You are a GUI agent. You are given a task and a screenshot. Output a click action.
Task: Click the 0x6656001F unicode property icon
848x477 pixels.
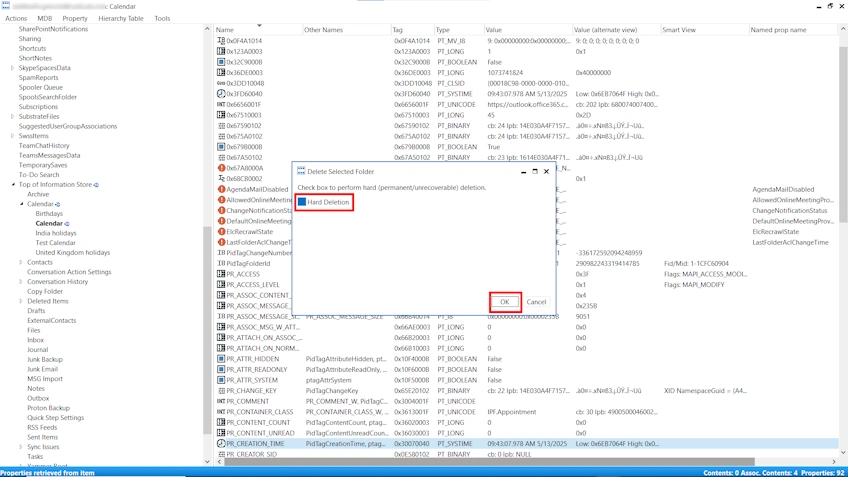[221, 104]
